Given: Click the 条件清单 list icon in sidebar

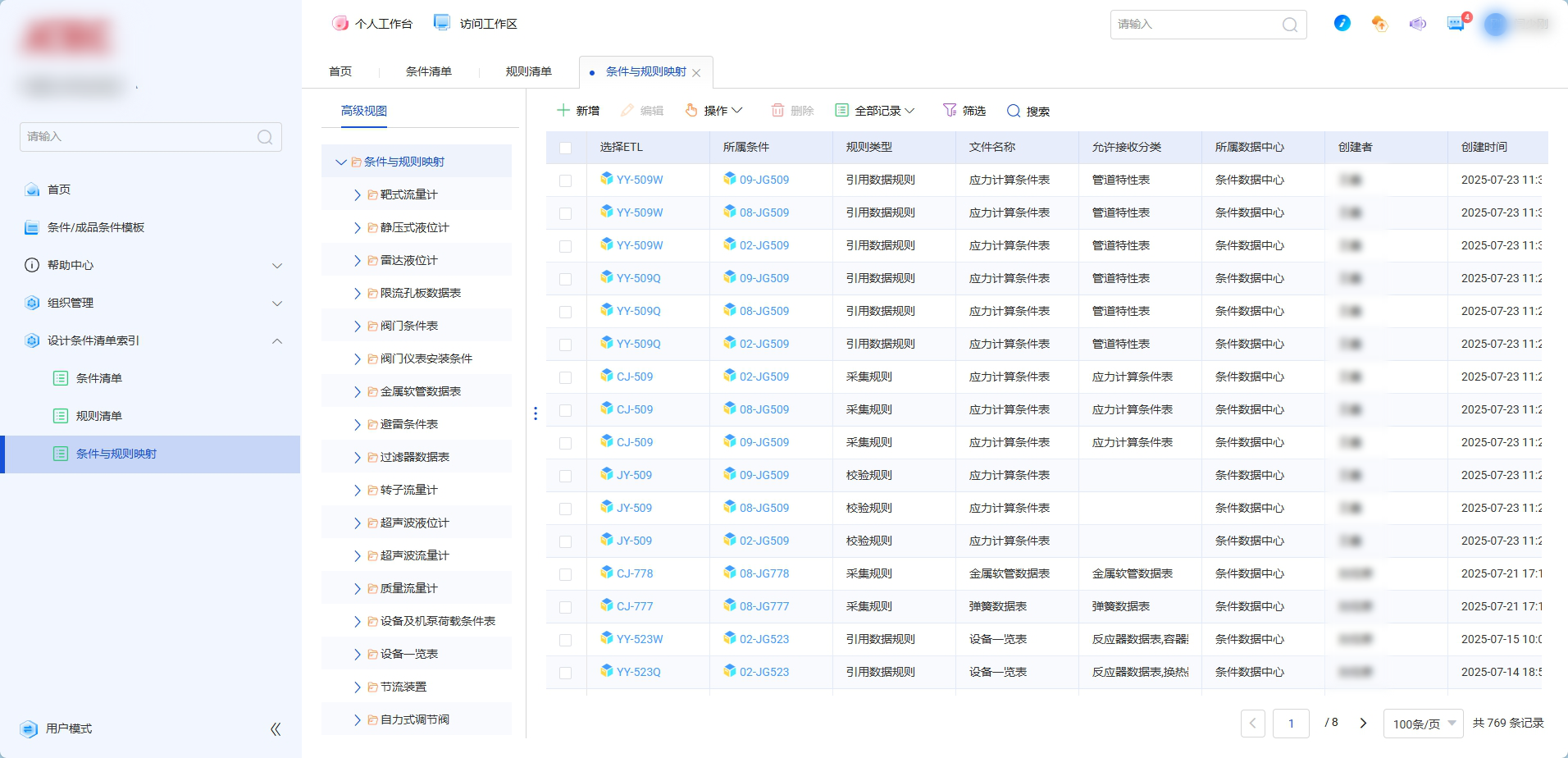Looking at the screenshot, I should [61, 378].
